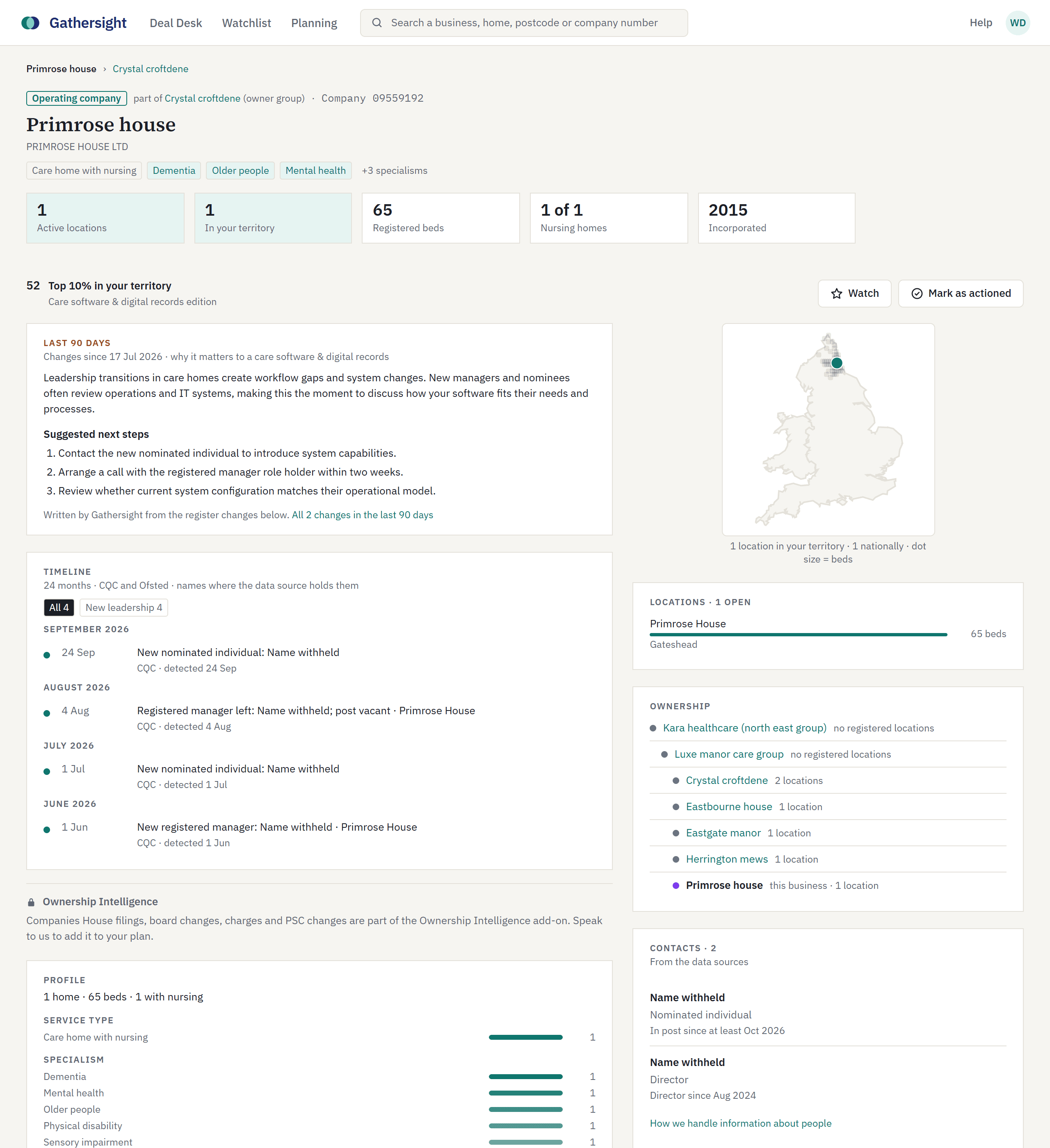This screenshot has height=1148, width=1050.
Task: Open the In your territory stat card
Action: coord(273,218)
